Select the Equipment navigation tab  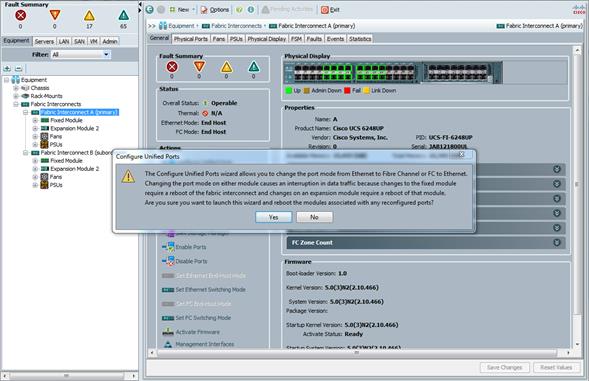pyautogui.click(x=17, y=41)
